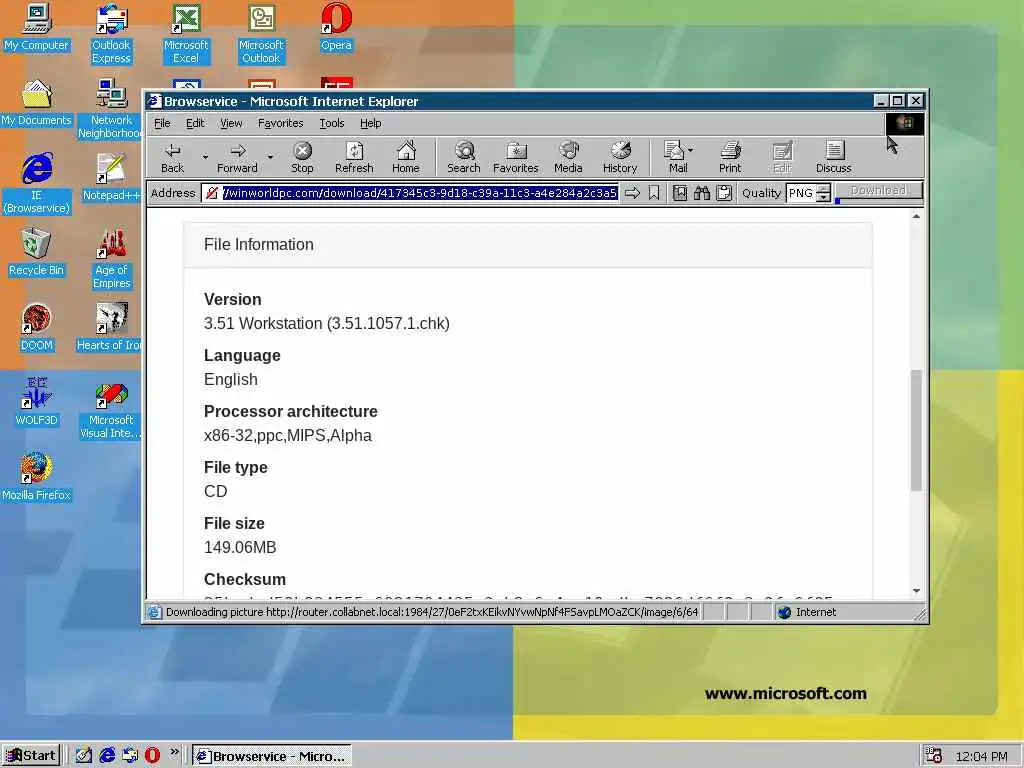The image size is (1024, 768).
Task: Select the Network Neighborhood desktop icon
Action: coord(110,109)
